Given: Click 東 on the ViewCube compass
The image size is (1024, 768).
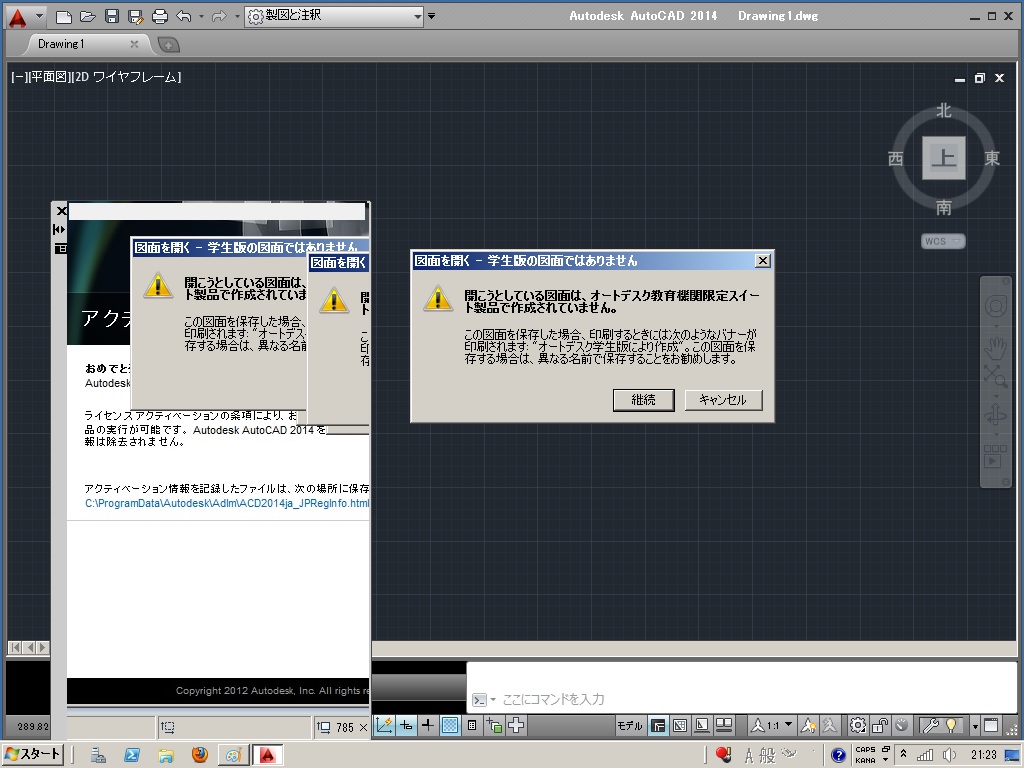Looking at the screenshot, I should coord(992,158).
